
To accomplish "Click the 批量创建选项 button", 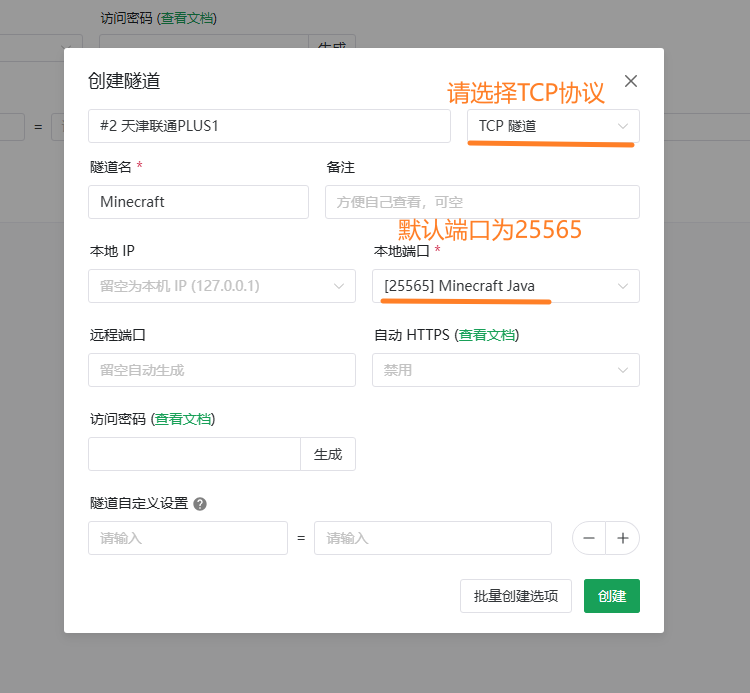I will coord(516,596).
